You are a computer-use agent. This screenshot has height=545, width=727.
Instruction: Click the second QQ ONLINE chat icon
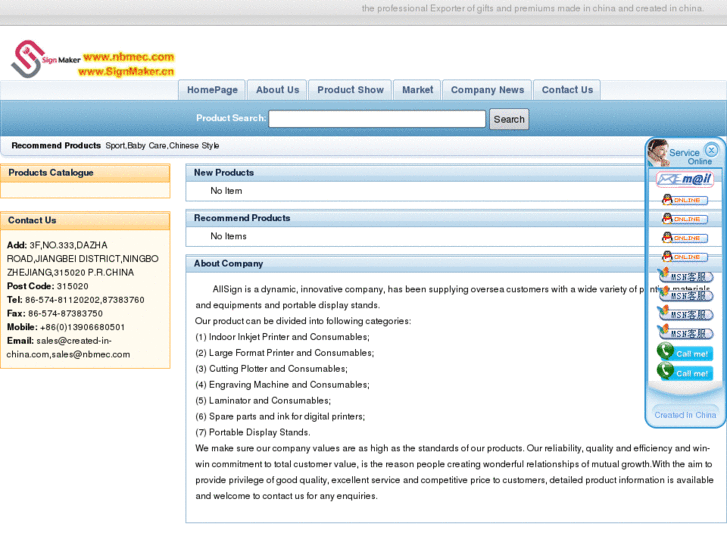point(685,219)
